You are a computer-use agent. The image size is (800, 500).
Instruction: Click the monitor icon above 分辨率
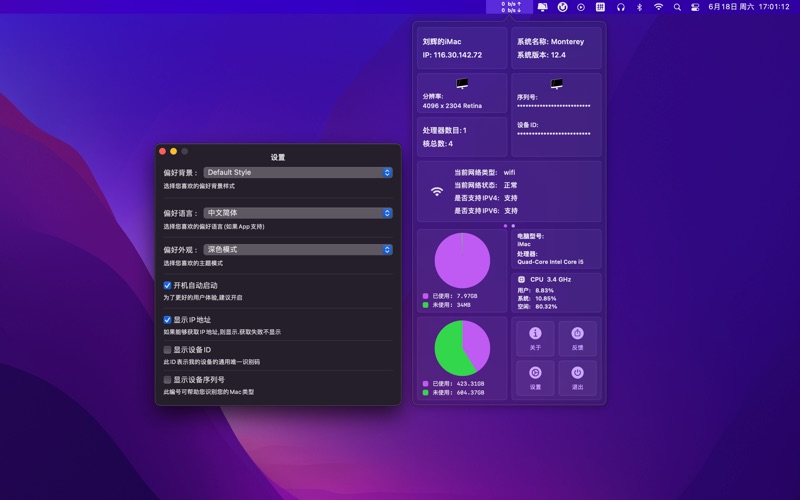click(x=462, y=83)
